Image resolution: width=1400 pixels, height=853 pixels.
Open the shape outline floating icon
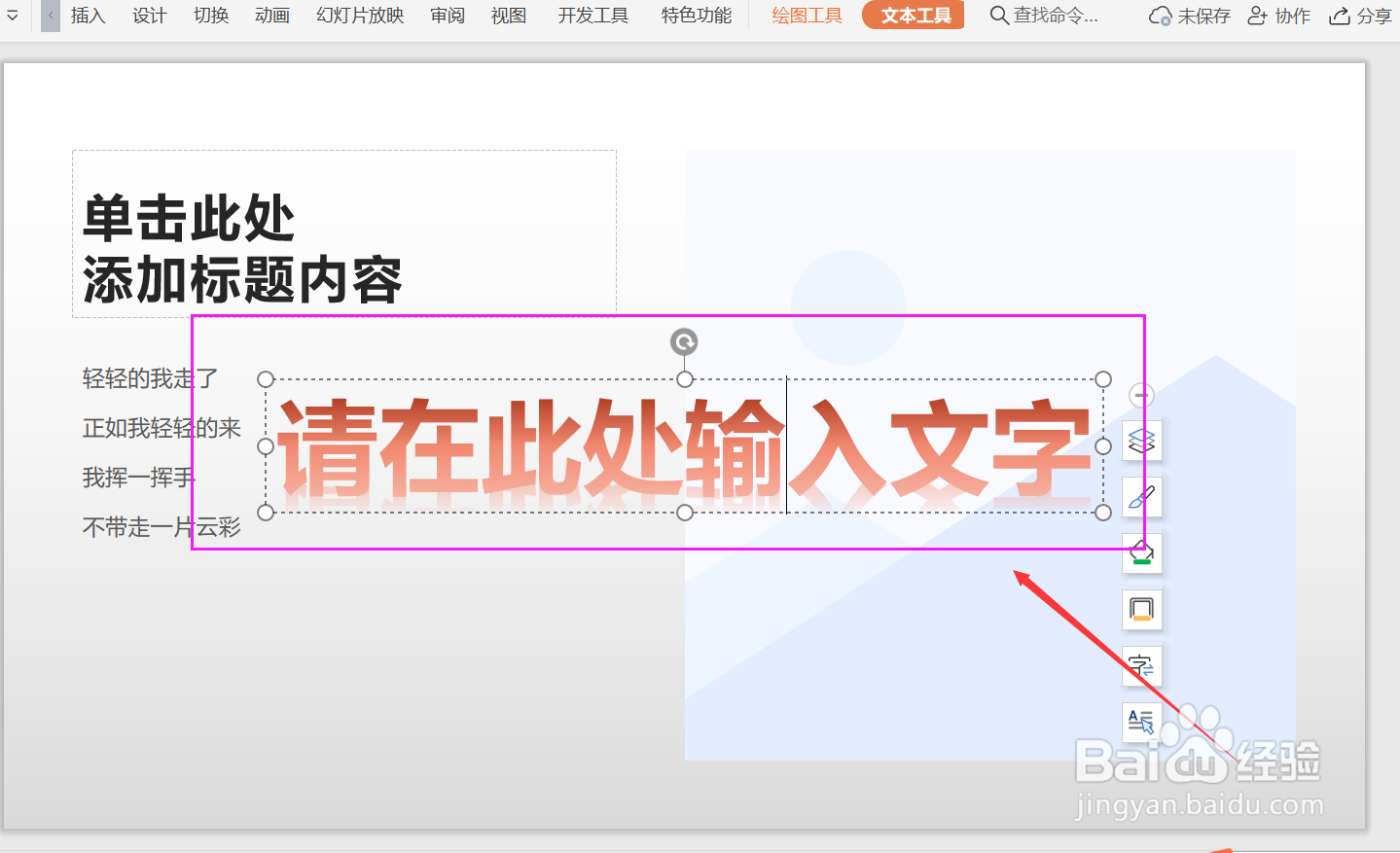point(1142,611)
